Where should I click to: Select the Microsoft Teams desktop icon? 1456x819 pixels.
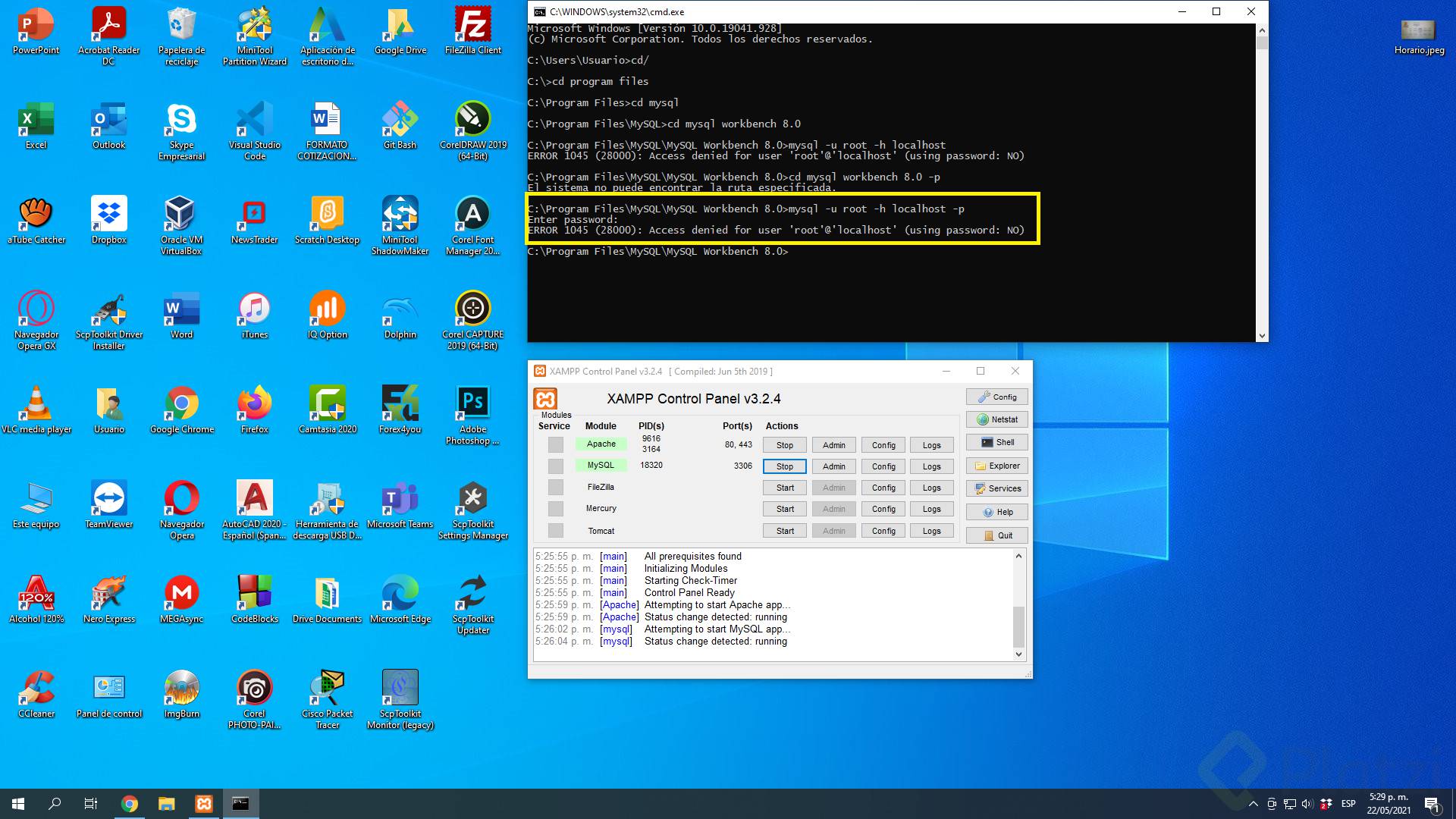click(400, 506)
